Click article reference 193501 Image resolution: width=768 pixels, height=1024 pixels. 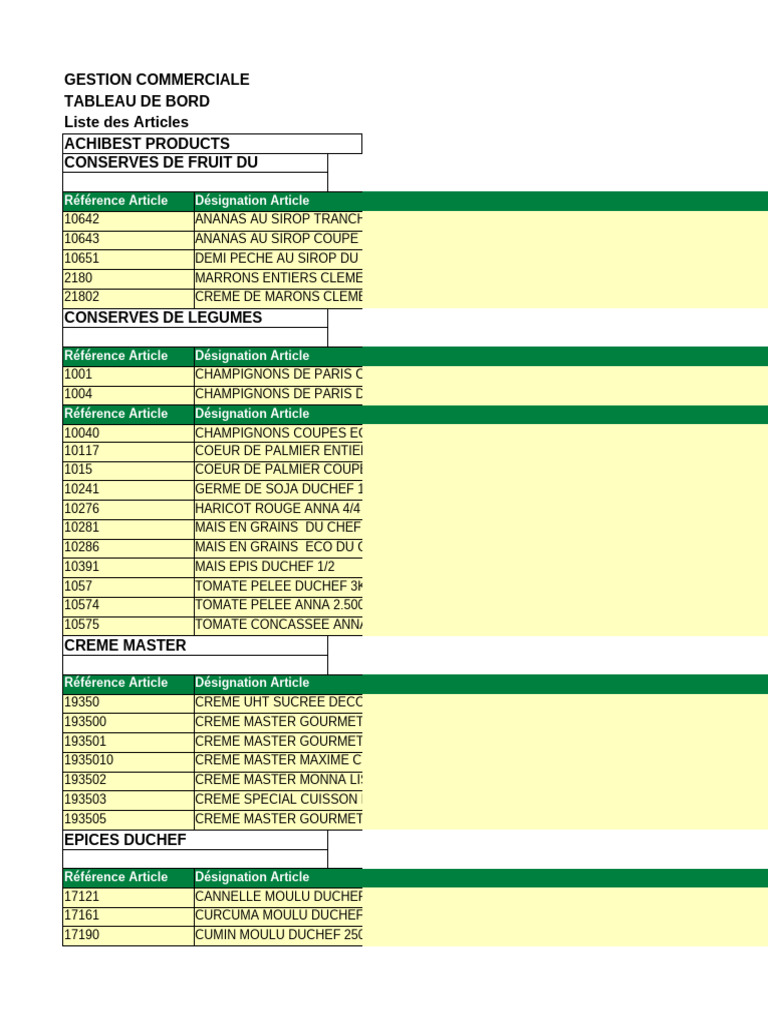128,742
